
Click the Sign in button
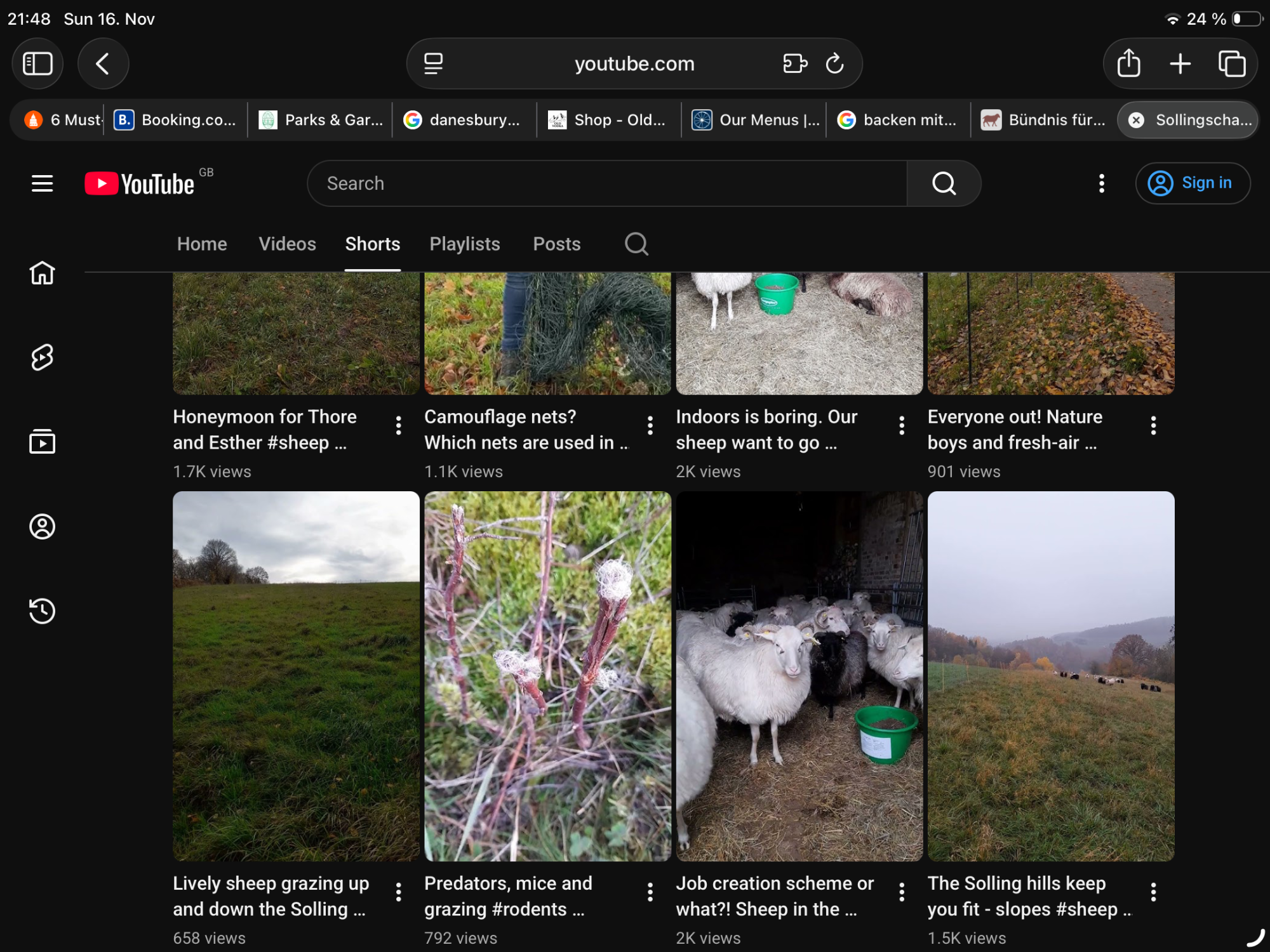click(1192, 183)
